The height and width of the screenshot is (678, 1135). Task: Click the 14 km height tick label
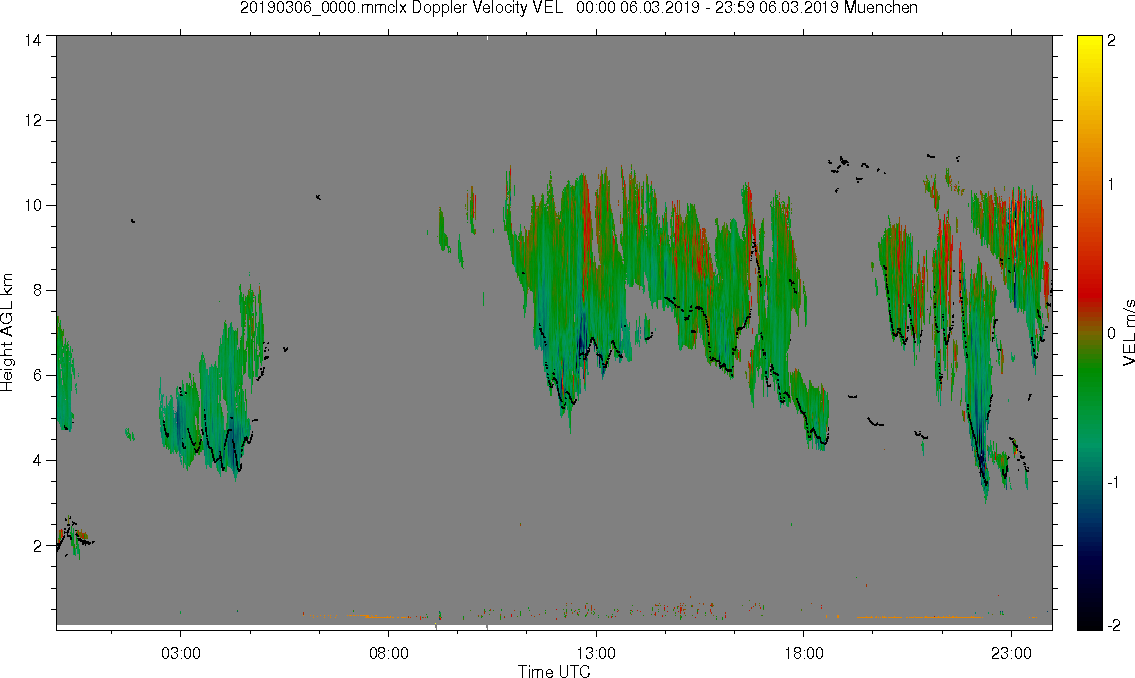click(33, 41)
